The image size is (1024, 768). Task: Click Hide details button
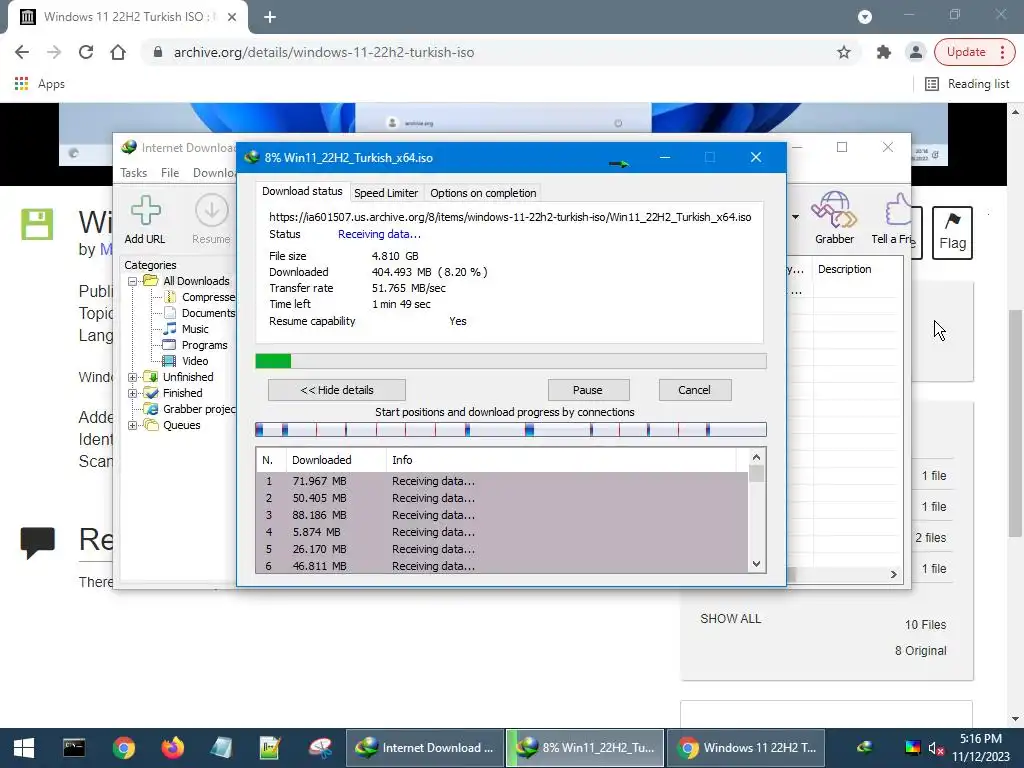[x=337, y=390]
